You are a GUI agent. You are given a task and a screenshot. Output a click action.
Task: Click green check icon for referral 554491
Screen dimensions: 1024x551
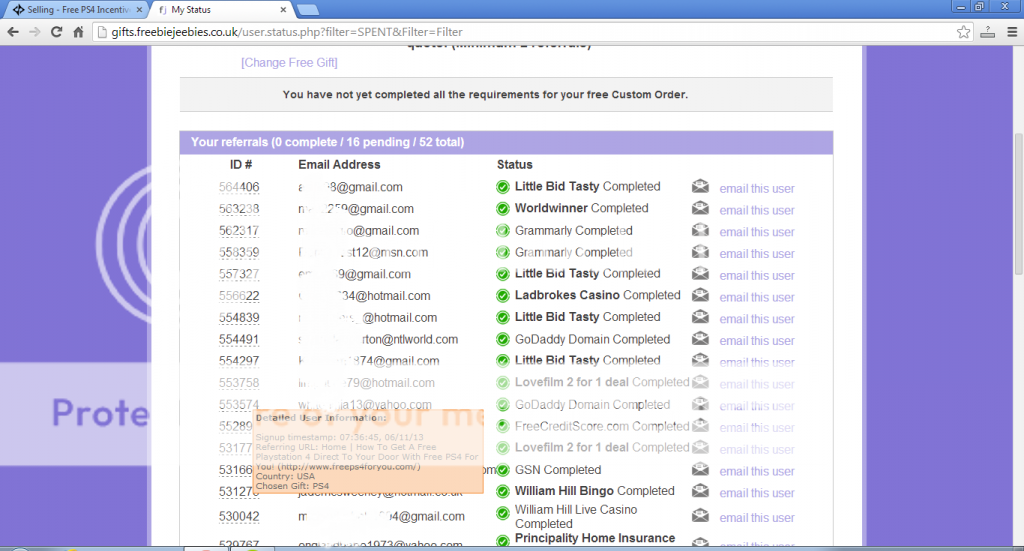502,339
